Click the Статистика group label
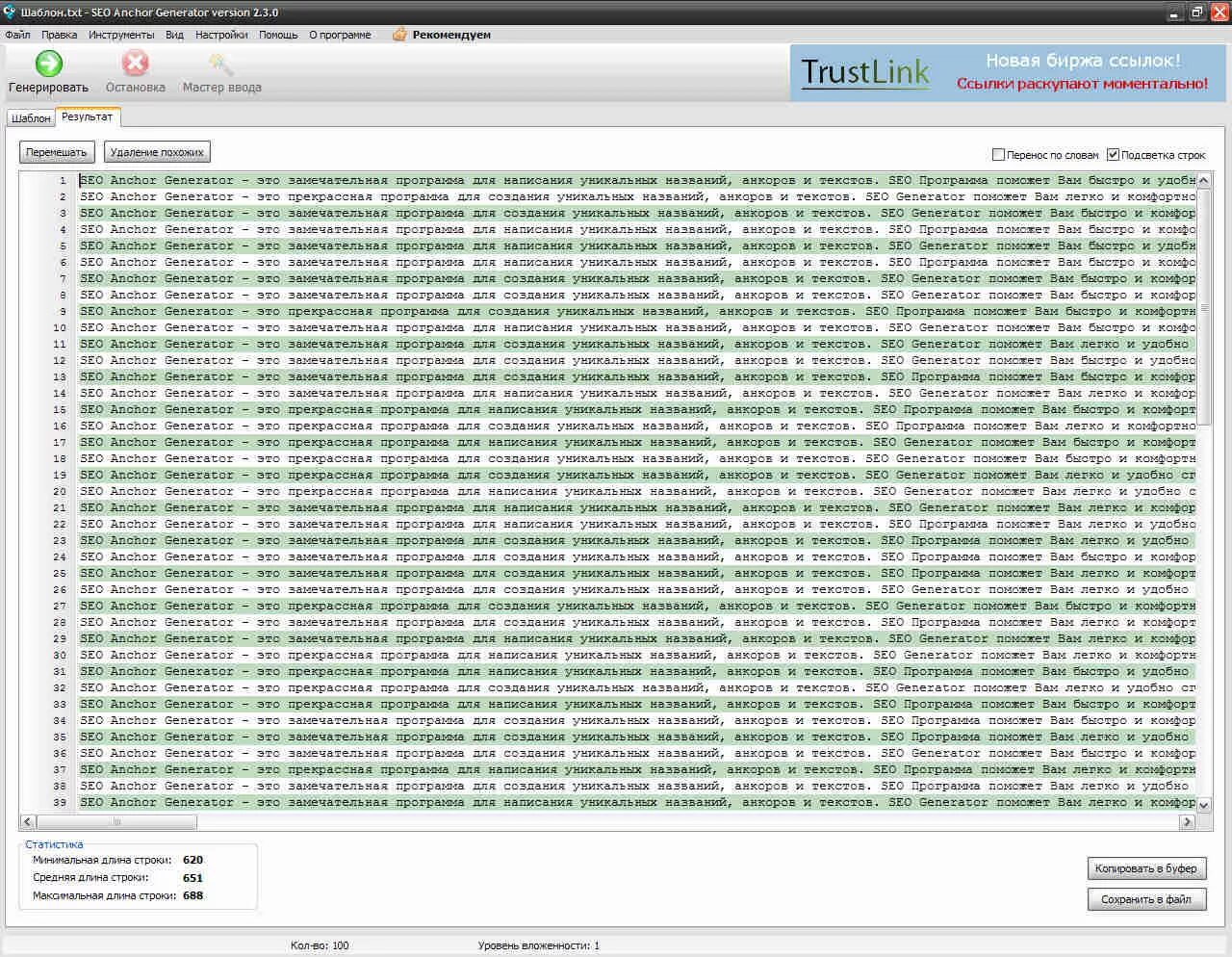The width and height of the screenshot is (1232, 957). tap(54, 844)
